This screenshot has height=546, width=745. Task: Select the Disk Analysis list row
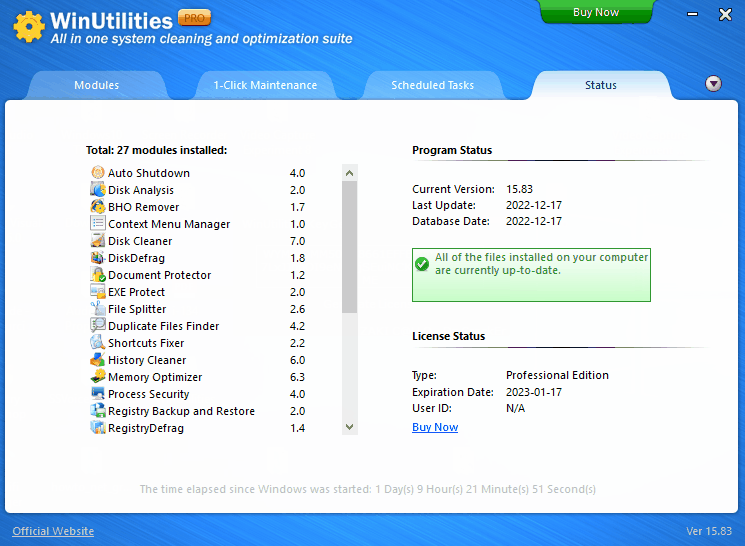coord(199,190)
